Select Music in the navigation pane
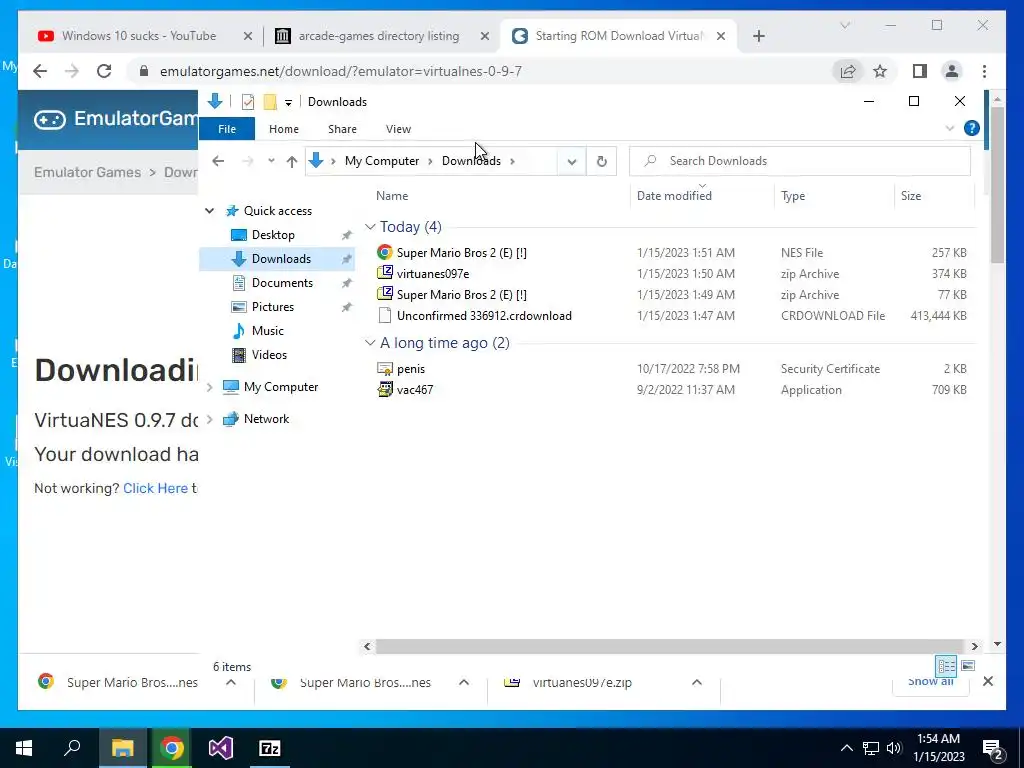Viewport: 1024px width, 768px height. click(267, 331)
